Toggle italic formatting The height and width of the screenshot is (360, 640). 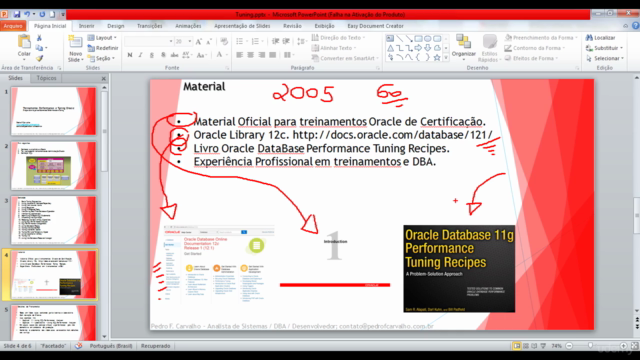pos(140,55)
